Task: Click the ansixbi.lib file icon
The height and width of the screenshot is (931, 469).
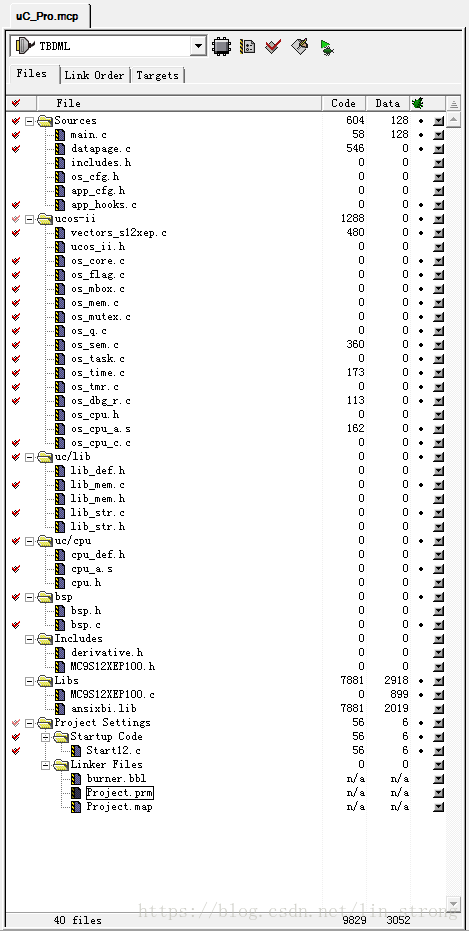Action: [60, 708]
